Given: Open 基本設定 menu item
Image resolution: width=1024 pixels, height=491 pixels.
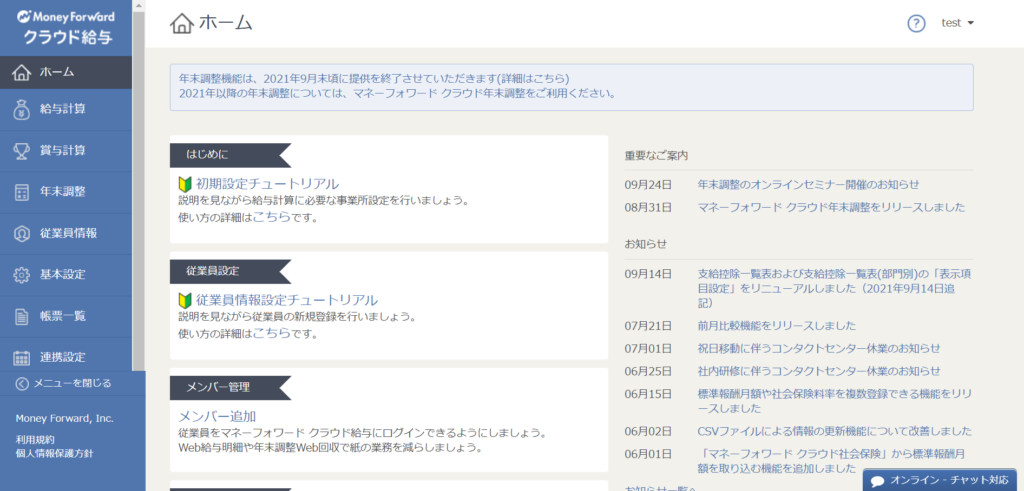Looking at the screenshot, I should [x=66, y=275].
